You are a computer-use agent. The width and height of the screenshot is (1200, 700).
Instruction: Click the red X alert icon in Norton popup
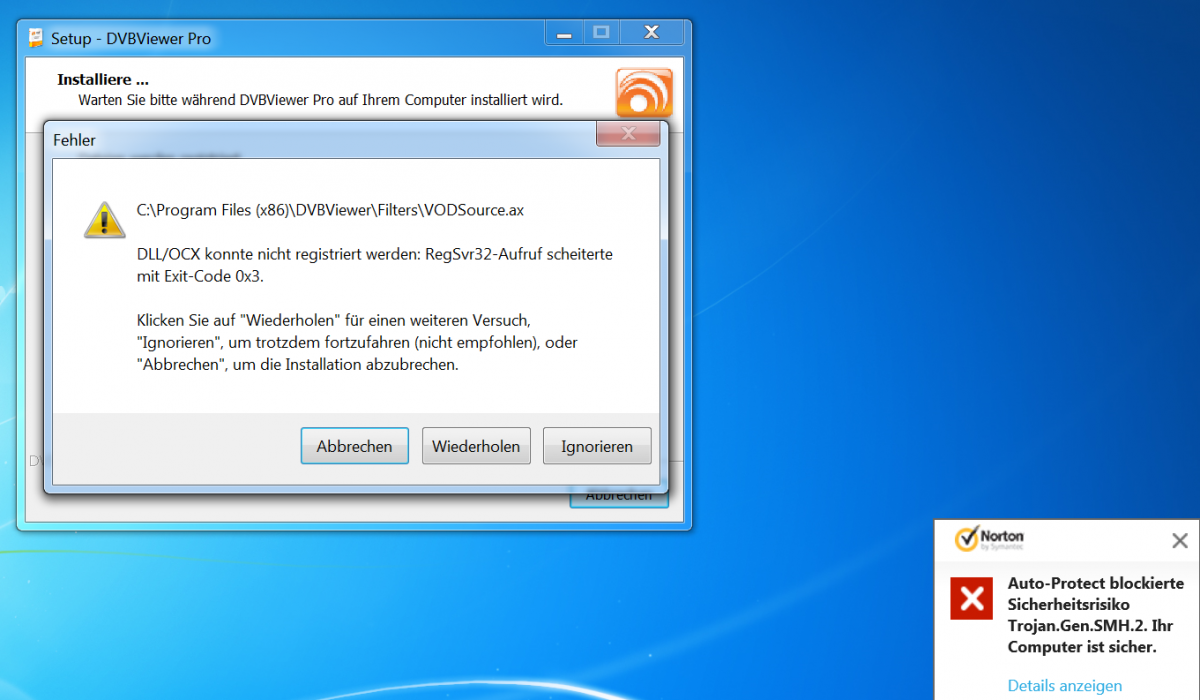click(971, 598)
